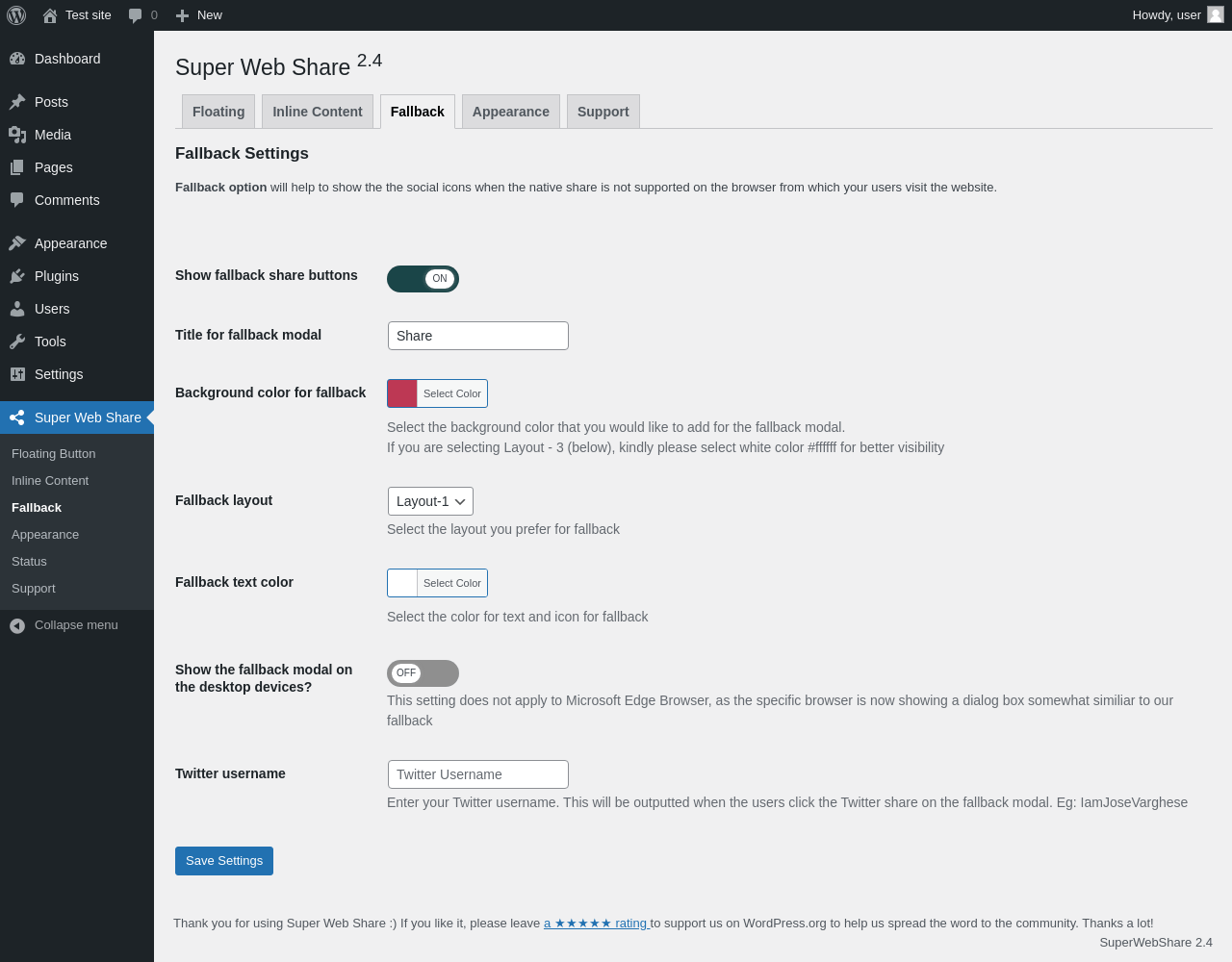This screenshot has height=962, width=1232.
Task: Click Test site link in admin bar
Action: (89, 15)
